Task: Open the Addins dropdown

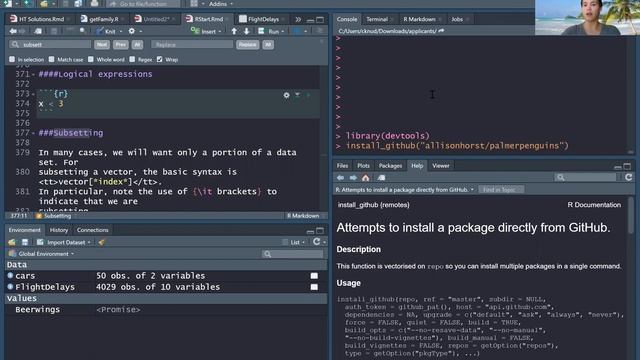Action: [221, 4]
